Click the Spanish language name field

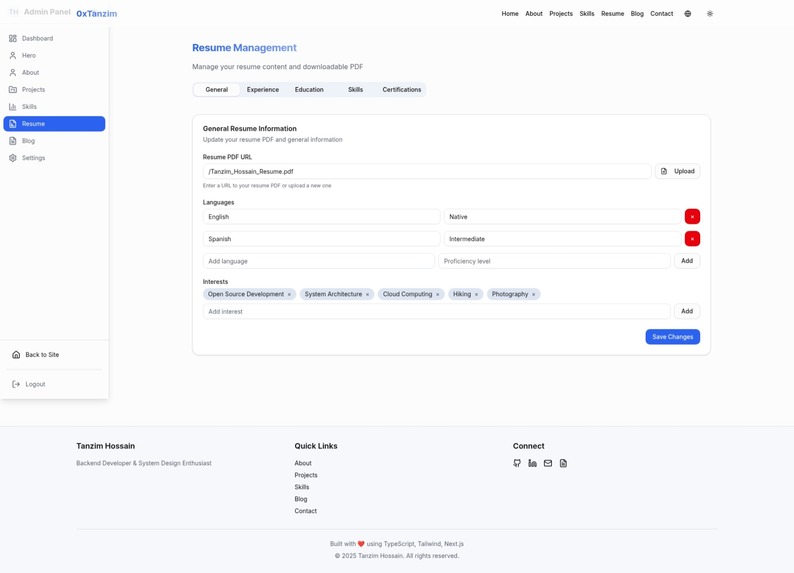point(322,239)
